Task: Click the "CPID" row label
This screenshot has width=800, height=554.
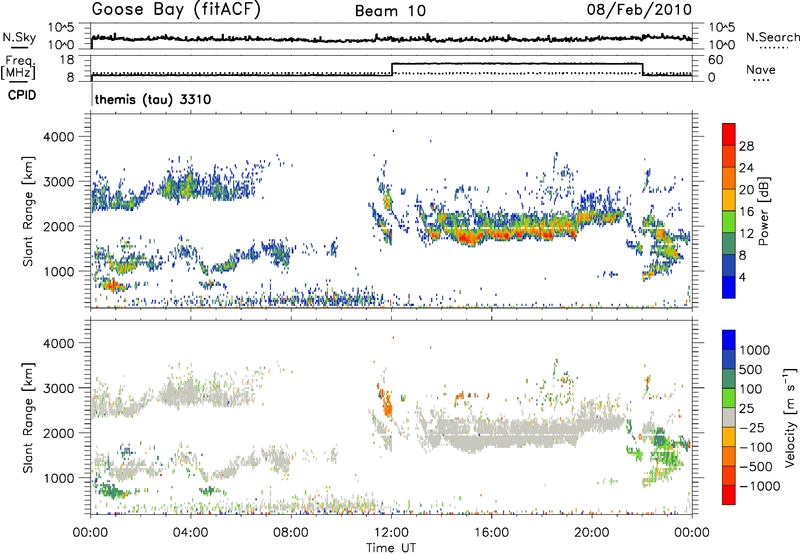Action: pyautogui.click(x=22, y=95)
